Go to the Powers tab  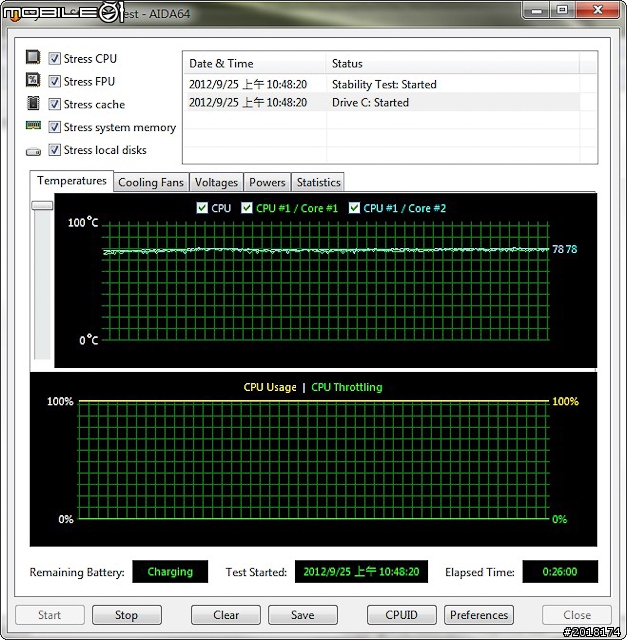click(x=267, y=182)
